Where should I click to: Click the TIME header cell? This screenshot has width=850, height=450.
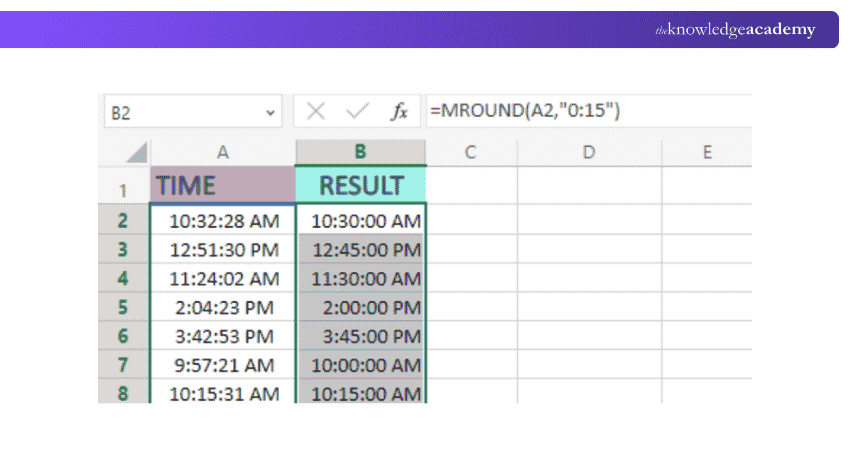click(223, 185)
